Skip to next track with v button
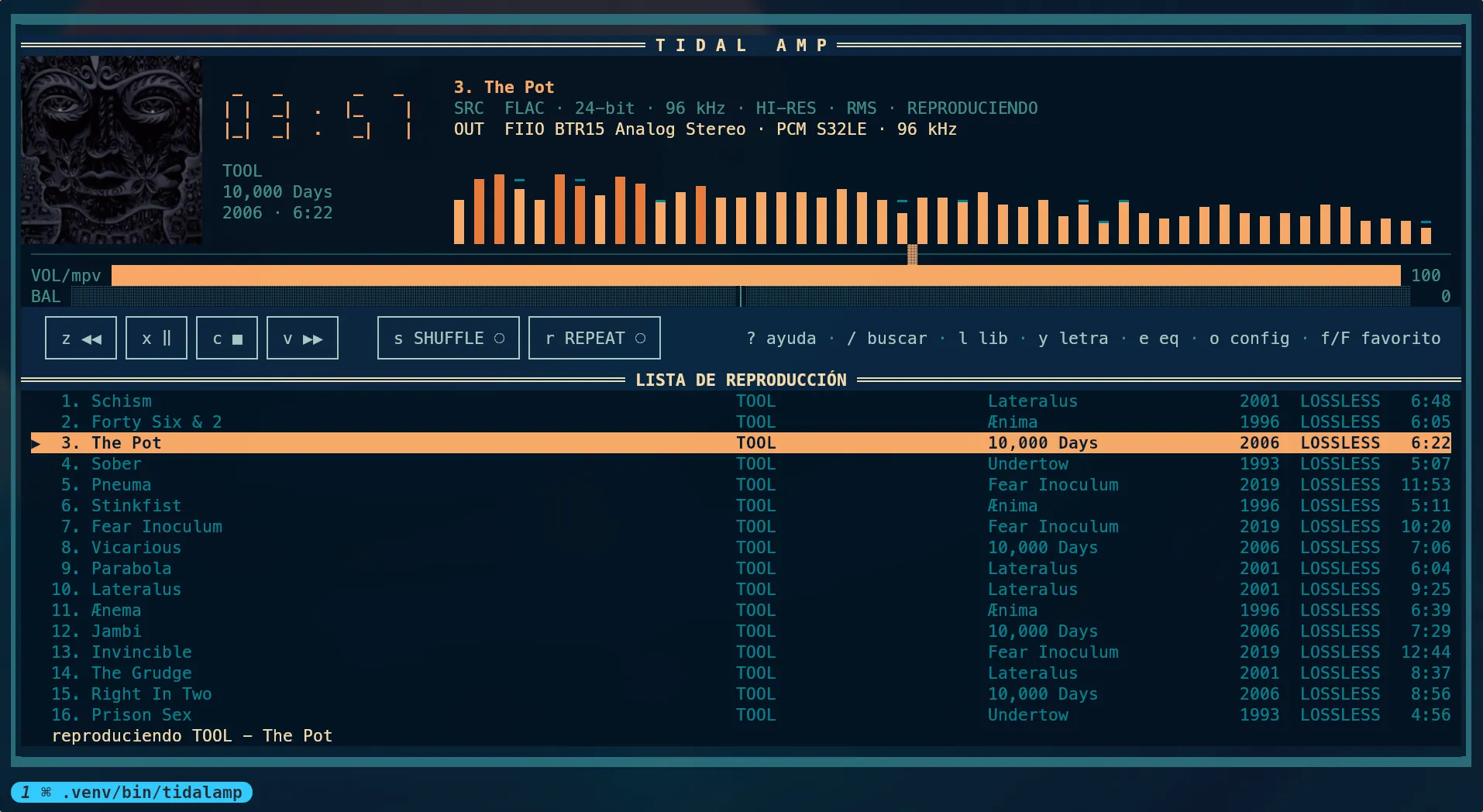 (302, 338)
